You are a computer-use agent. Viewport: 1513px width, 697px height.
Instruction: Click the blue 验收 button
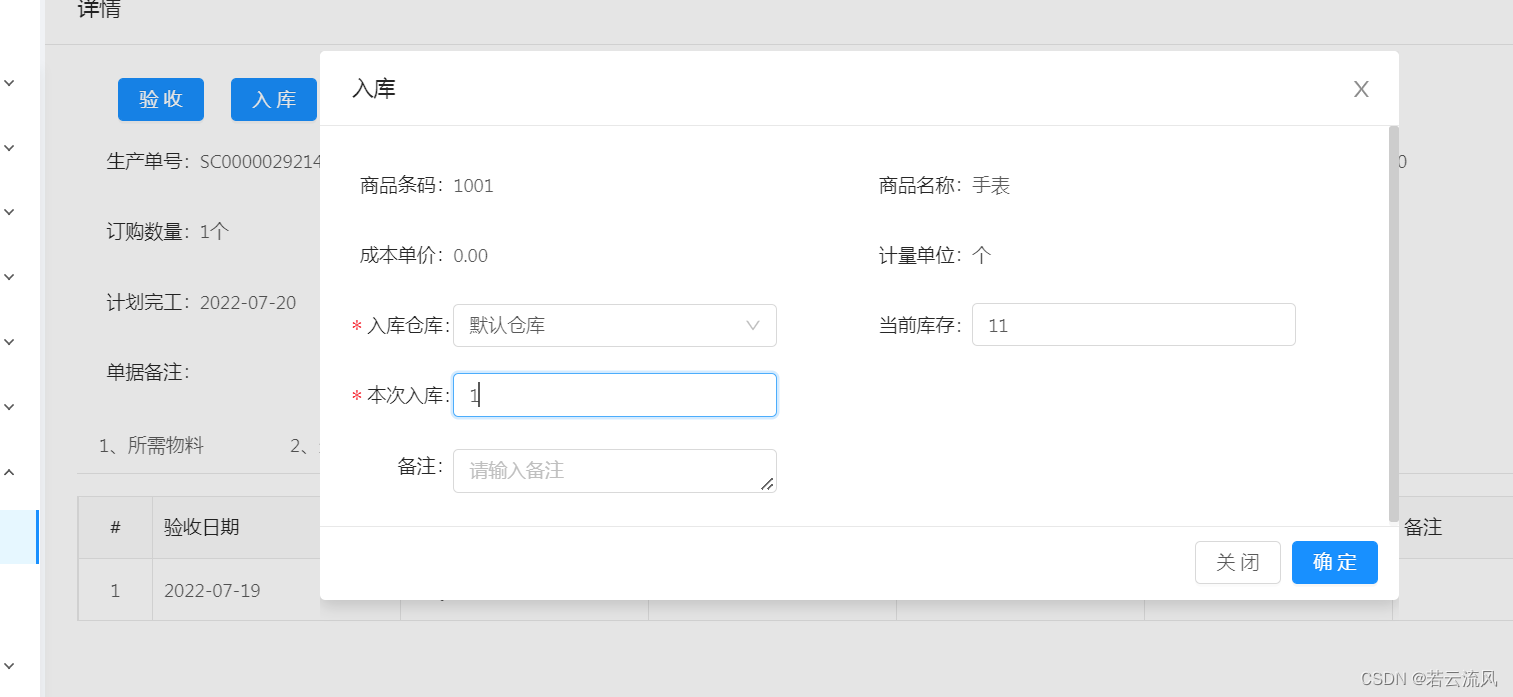click(x=161, y=100)
